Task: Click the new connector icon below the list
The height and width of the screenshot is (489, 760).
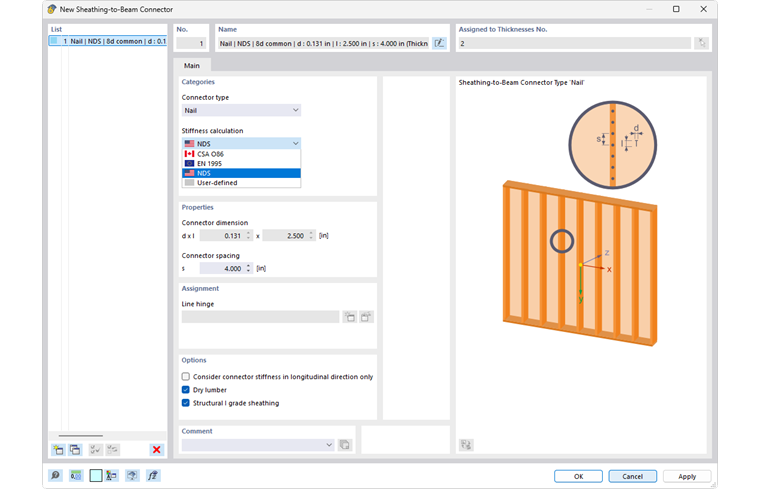Action: pos(58,450)
